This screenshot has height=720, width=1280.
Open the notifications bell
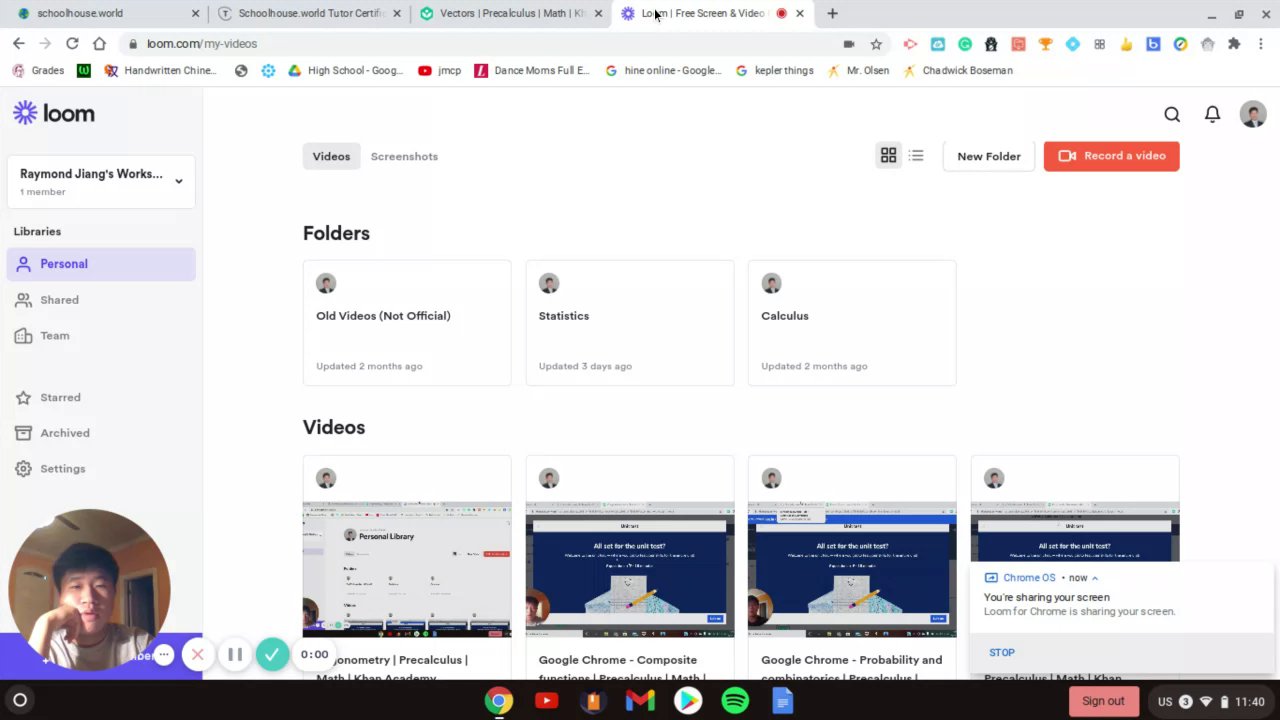(1212, 114)
